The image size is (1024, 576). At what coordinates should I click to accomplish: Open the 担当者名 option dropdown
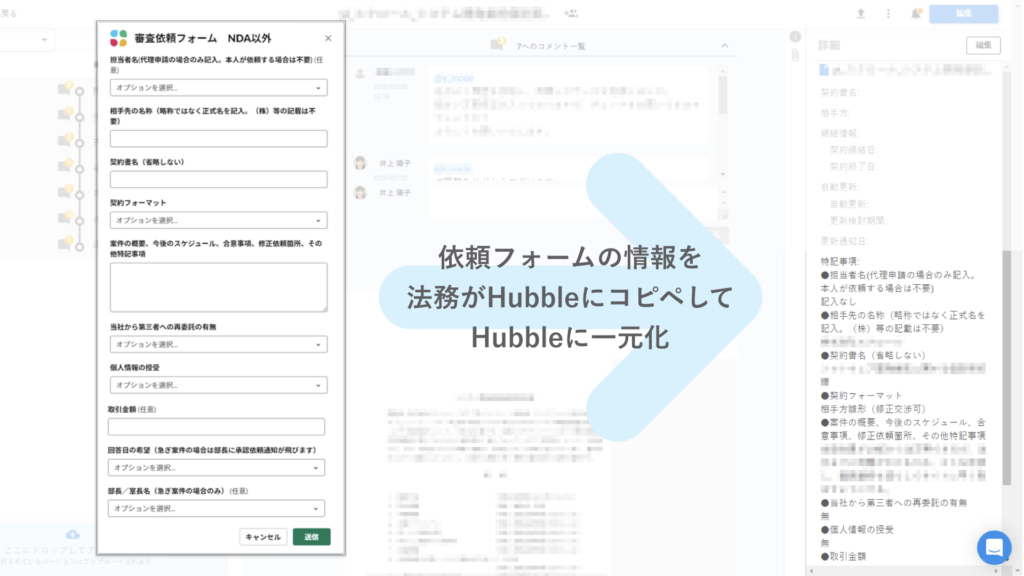pyautogui.click(x=218, y=88)
